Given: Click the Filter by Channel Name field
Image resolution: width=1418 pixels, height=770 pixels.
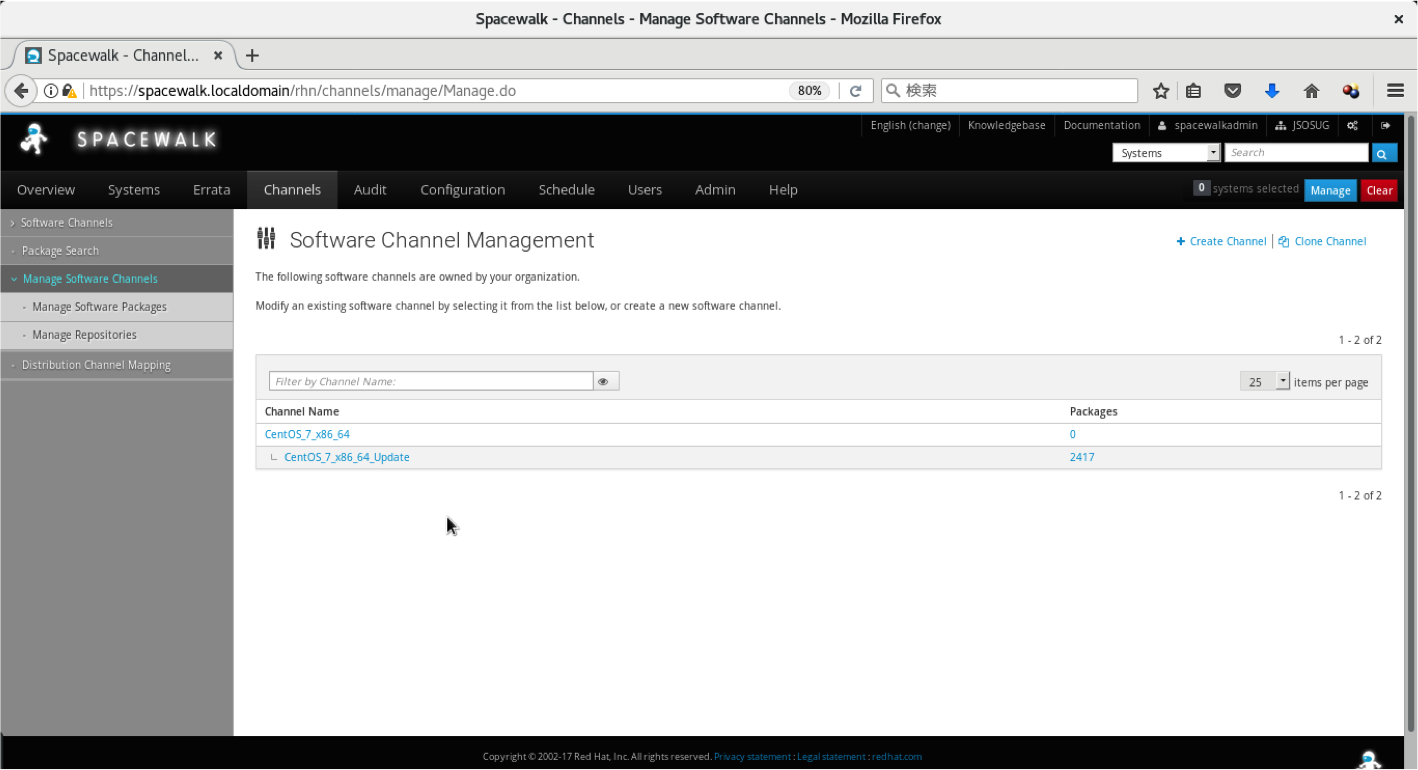Looking at the screenshot, I should coord(431,381).
